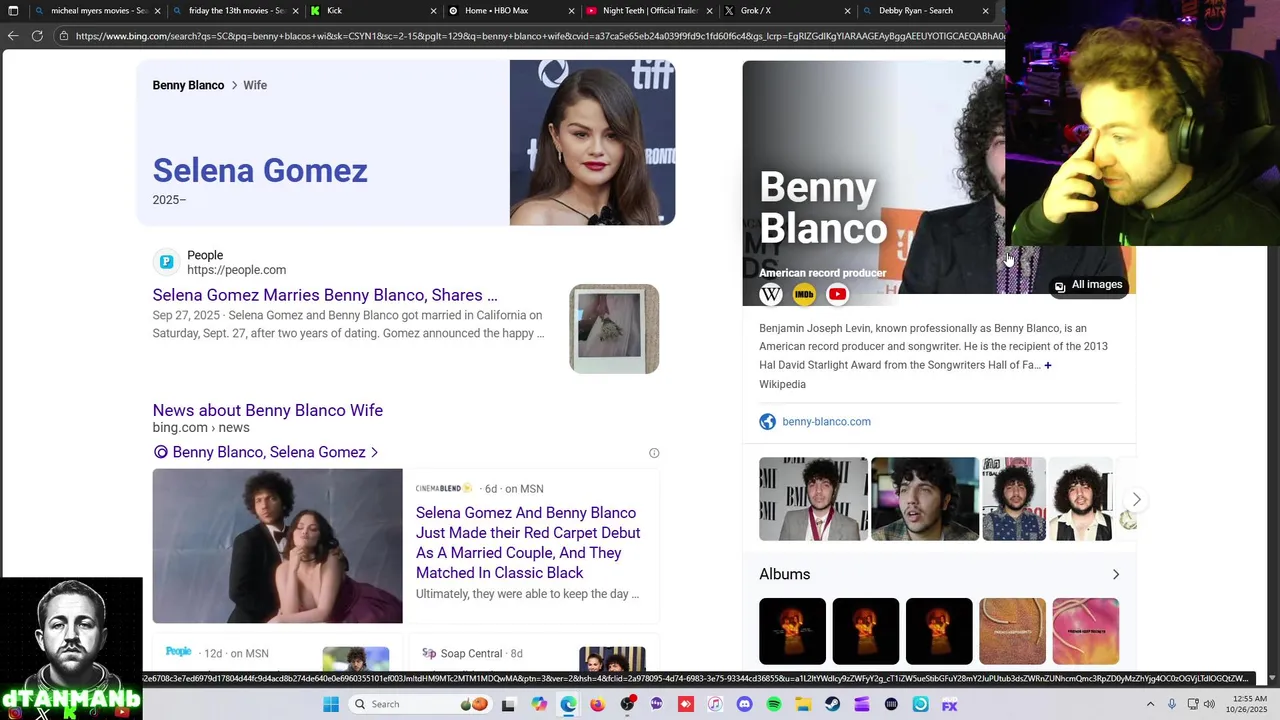1280x720 pixels.
Task: Close the Home HBO Max tab
Action: 572,11
